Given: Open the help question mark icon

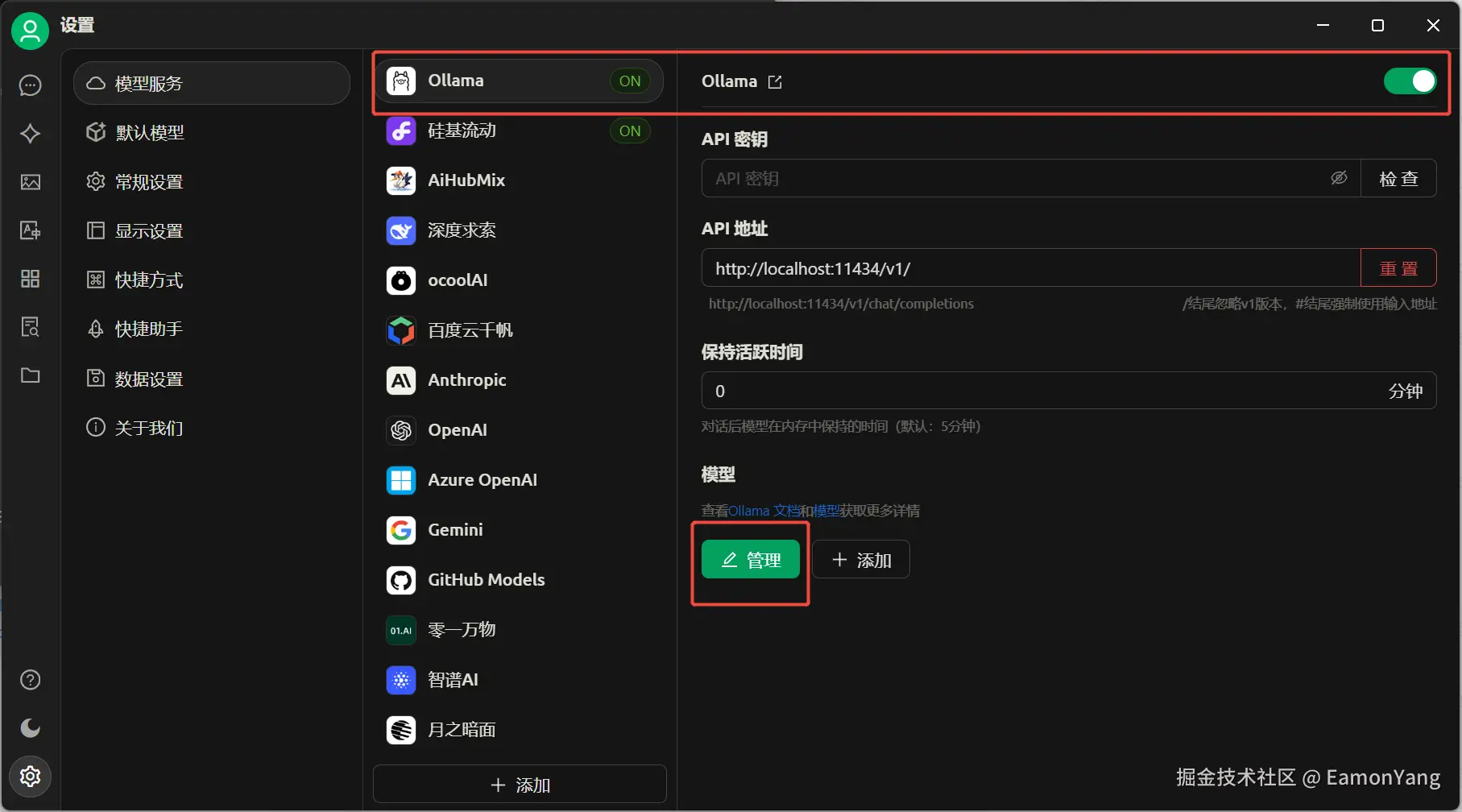Looking at the screenshot, I should [31, 680].
